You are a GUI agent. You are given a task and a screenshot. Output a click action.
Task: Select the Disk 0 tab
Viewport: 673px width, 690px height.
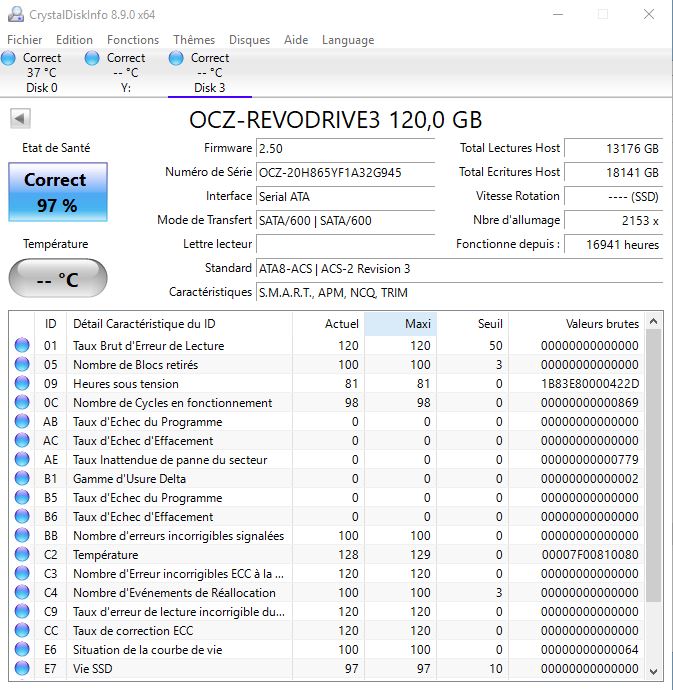[x=42, y=73]
